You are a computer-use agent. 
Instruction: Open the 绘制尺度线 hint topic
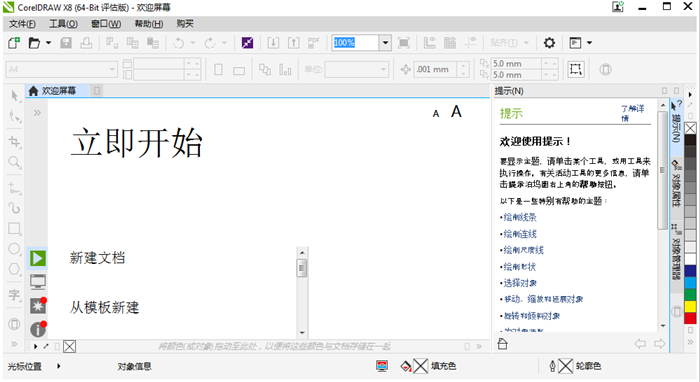(x=524, y=250)
